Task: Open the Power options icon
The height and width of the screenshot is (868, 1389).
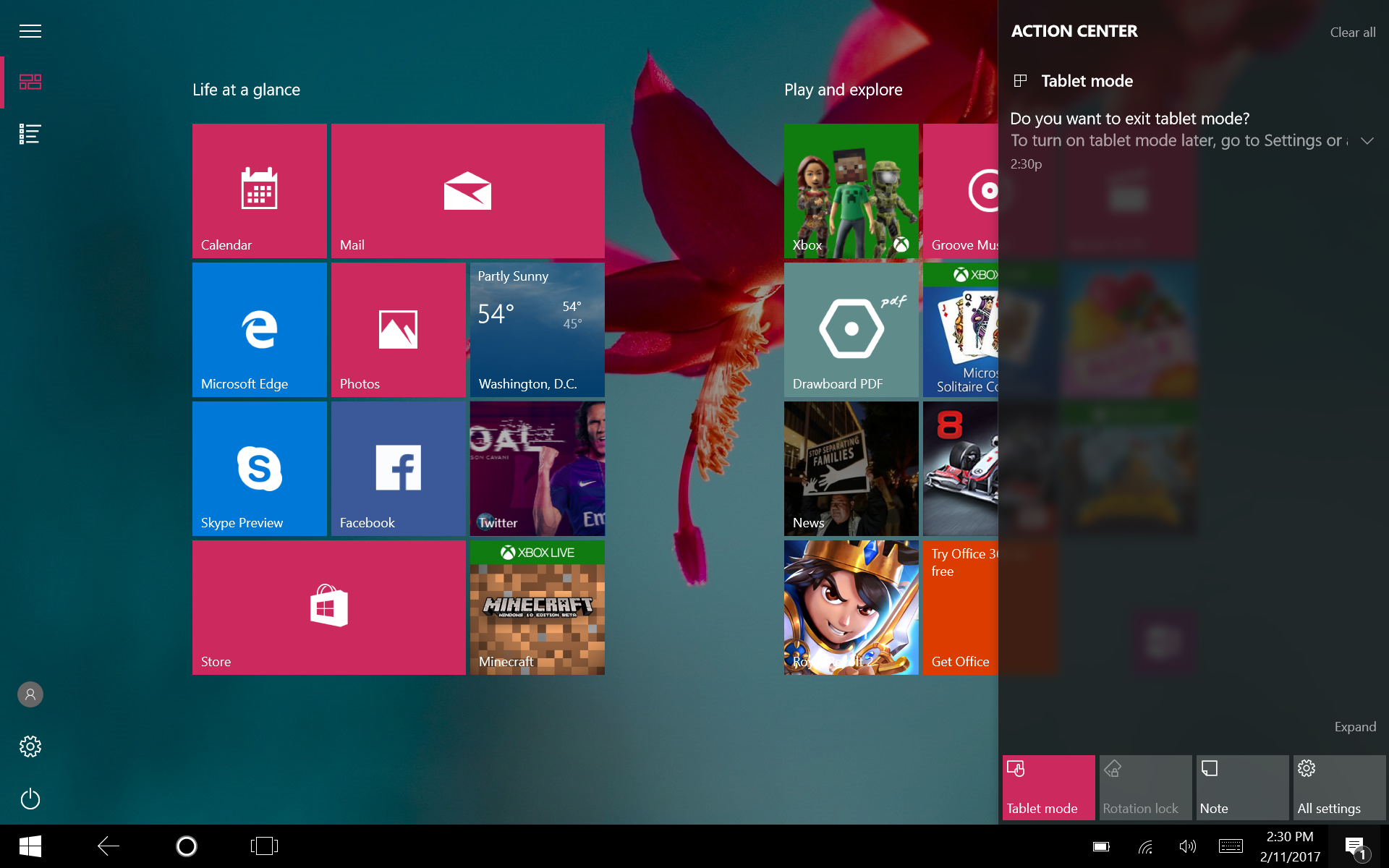Action: (x=30, y=799)
